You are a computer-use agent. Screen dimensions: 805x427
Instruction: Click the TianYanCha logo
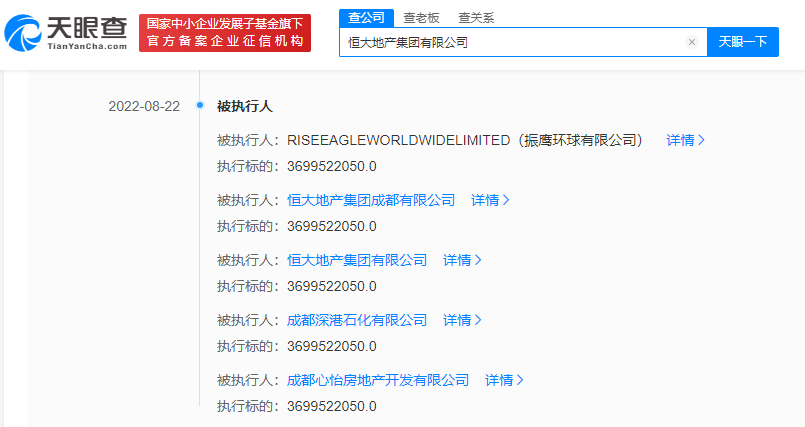click(66, 33)
